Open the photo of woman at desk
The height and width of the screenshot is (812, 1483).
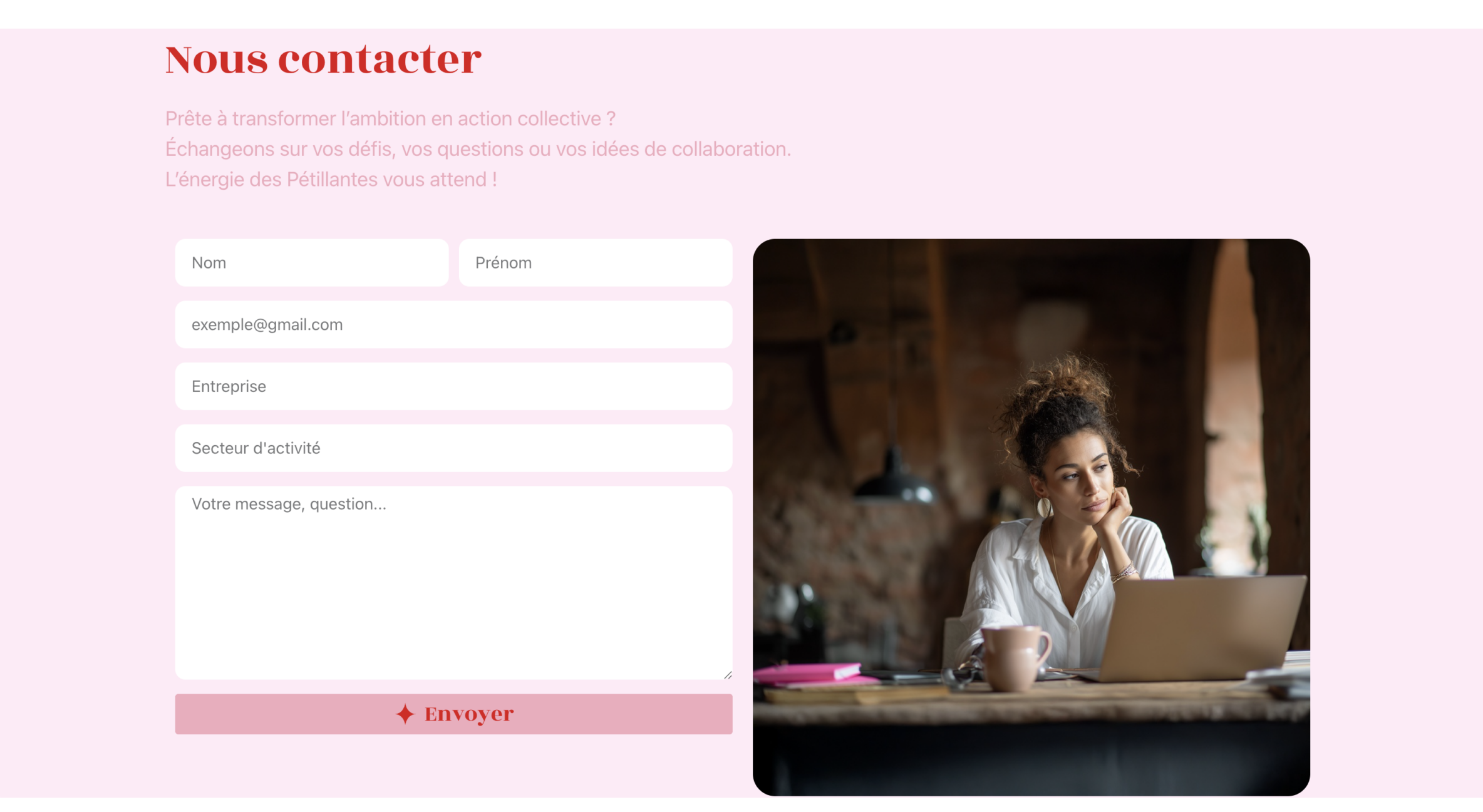pyautogui.click(x=1031, y=517)
